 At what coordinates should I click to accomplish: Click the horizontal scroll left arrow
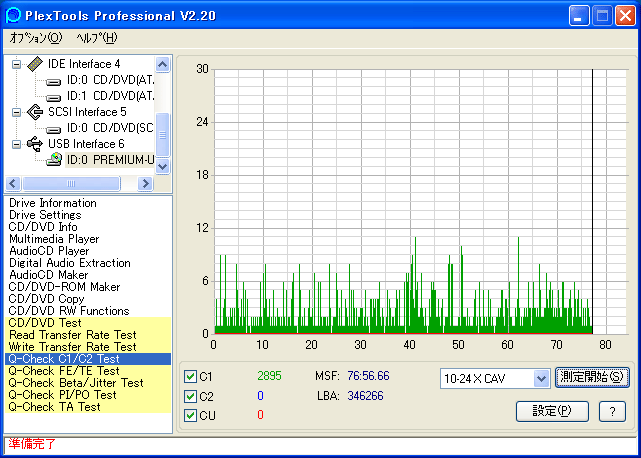(x=13, y=184)
